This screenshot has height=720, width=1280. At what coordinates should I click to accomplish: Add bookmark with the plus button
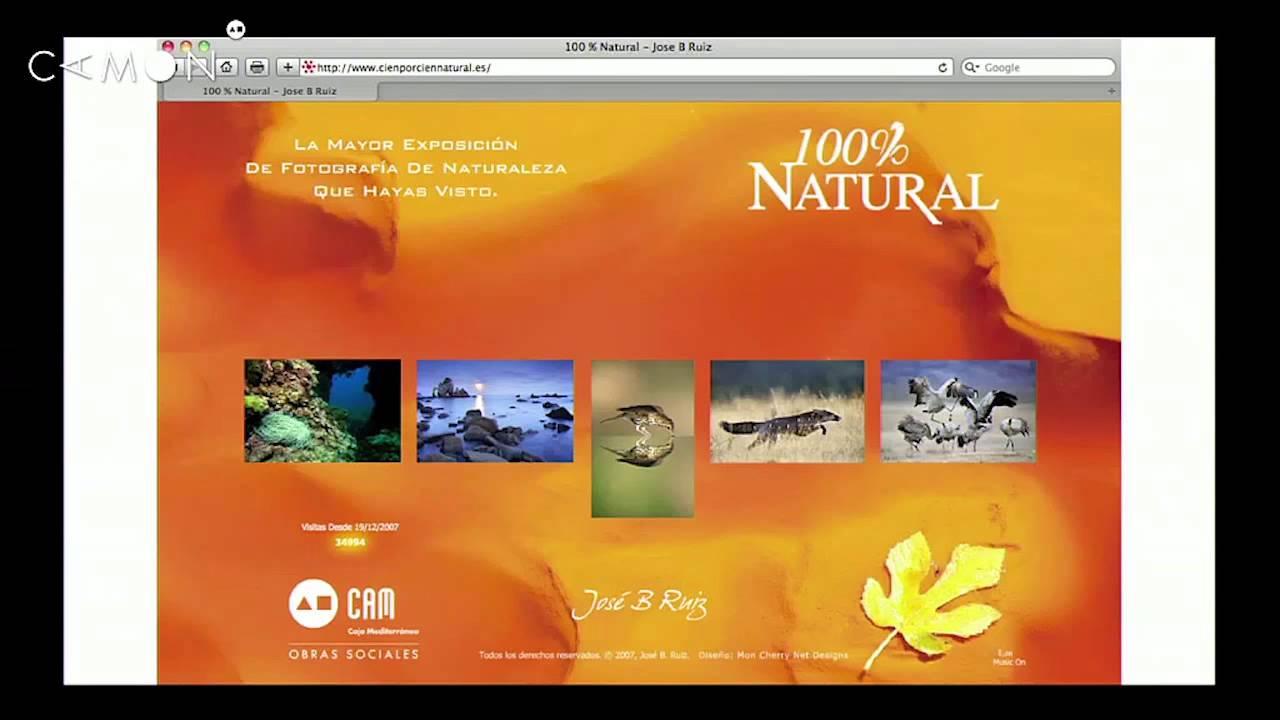tap(287, 67)
